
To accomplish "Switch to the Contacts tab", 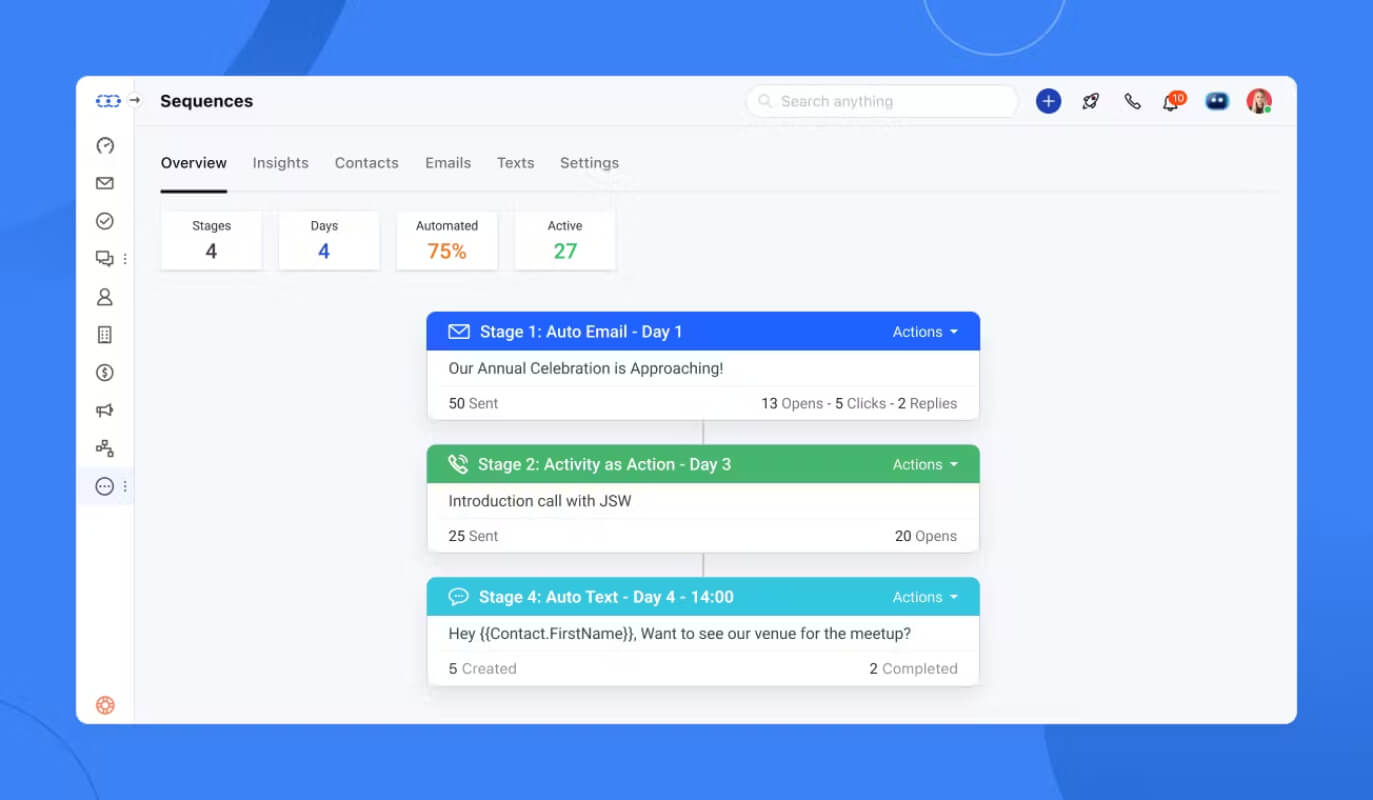I will pyautogui.click(x=366, y=163).
